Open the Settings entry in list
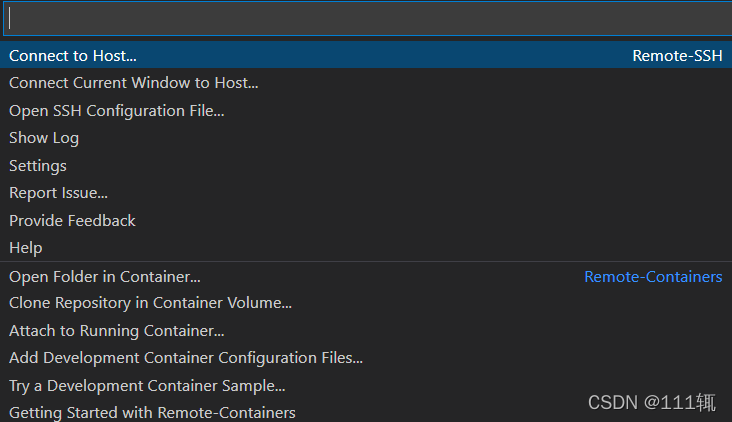 (x=366, y=165)
